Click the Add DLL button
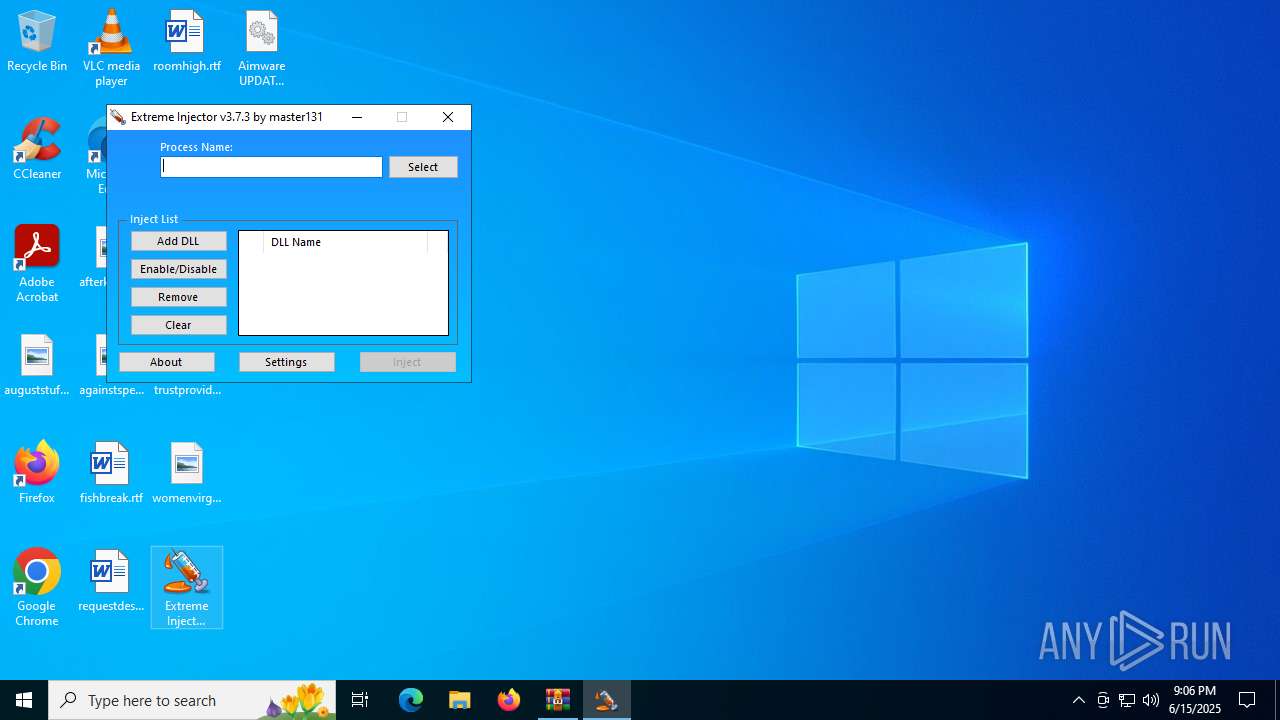Image resolution: width=1280 pixels, height=720 pixels. coord(178,241)
